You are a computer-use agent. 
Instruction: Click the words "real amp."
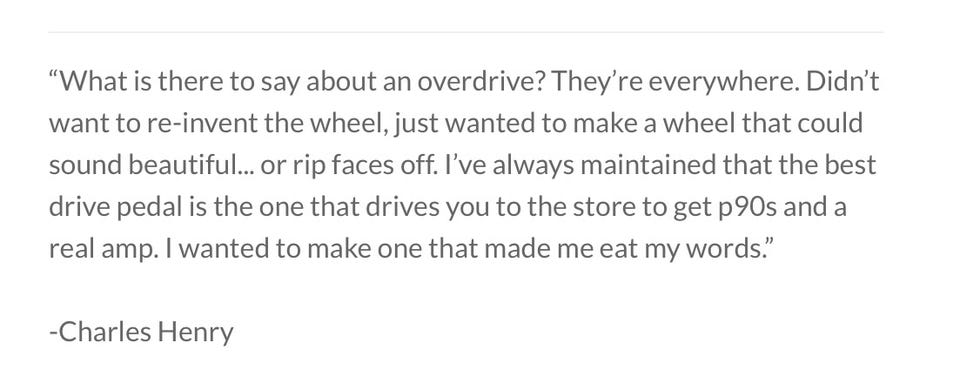click(x=102, y=251)
